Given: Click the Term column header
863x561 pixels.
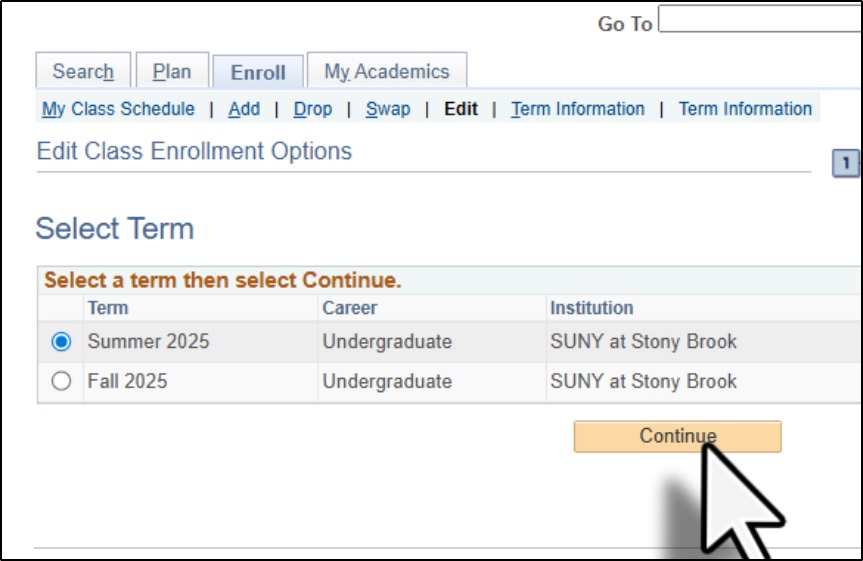Looking at the screenshot, I should coord(108,308).
